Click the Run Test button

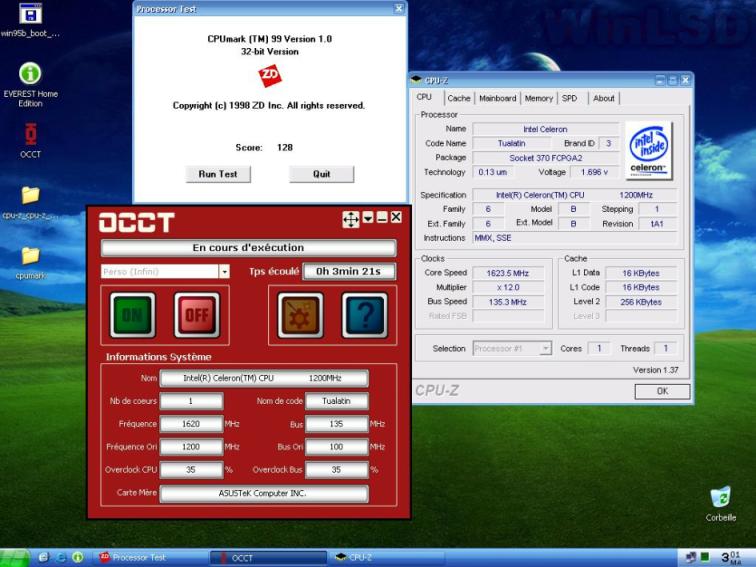tap(217, 174)
